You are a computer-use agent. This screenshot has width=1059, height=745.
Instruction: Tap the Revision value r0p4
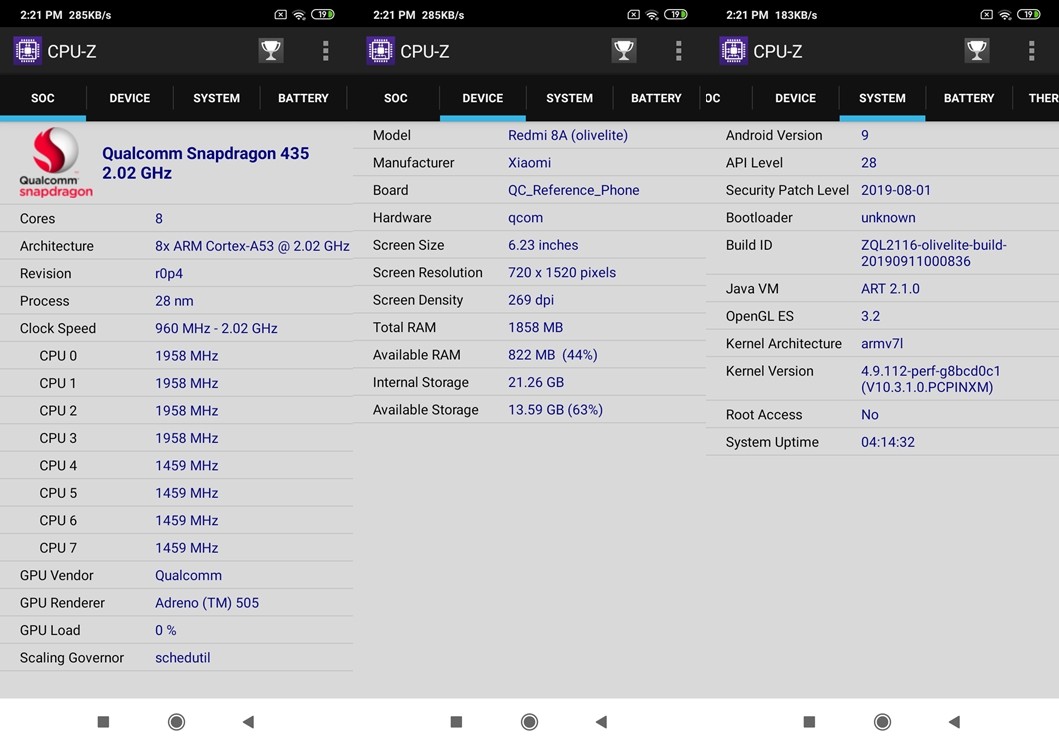pos(169,274)
